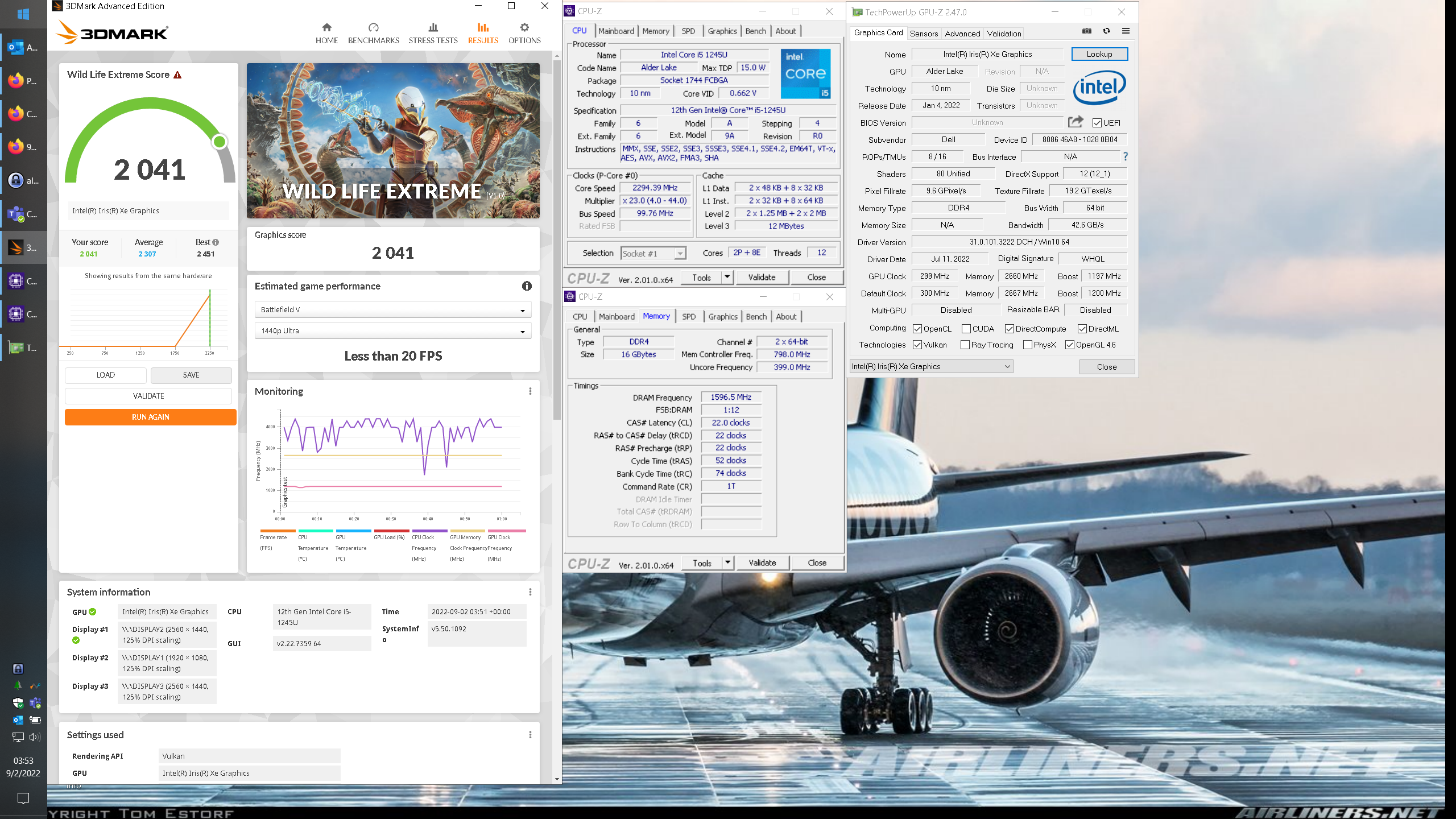This screenshot has width=1456, height=819.
Task: Toggle the DirectCompute checkbox in GPU-Z
Action: (x=1009, y=329)
